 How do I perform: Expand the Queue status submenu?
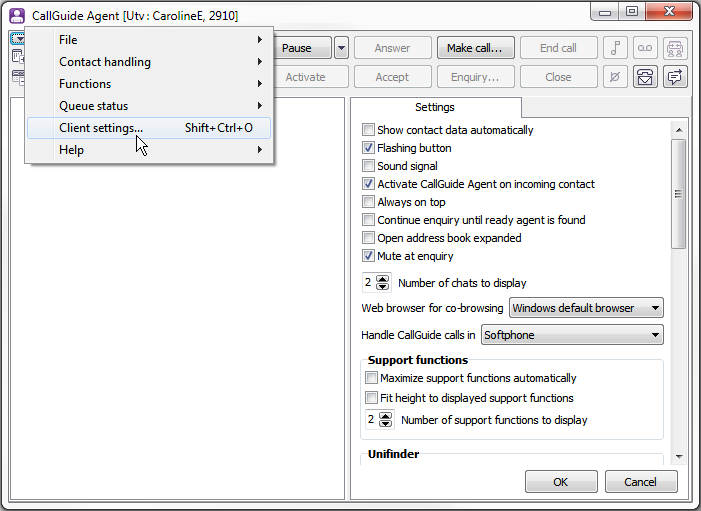[149, 106]
